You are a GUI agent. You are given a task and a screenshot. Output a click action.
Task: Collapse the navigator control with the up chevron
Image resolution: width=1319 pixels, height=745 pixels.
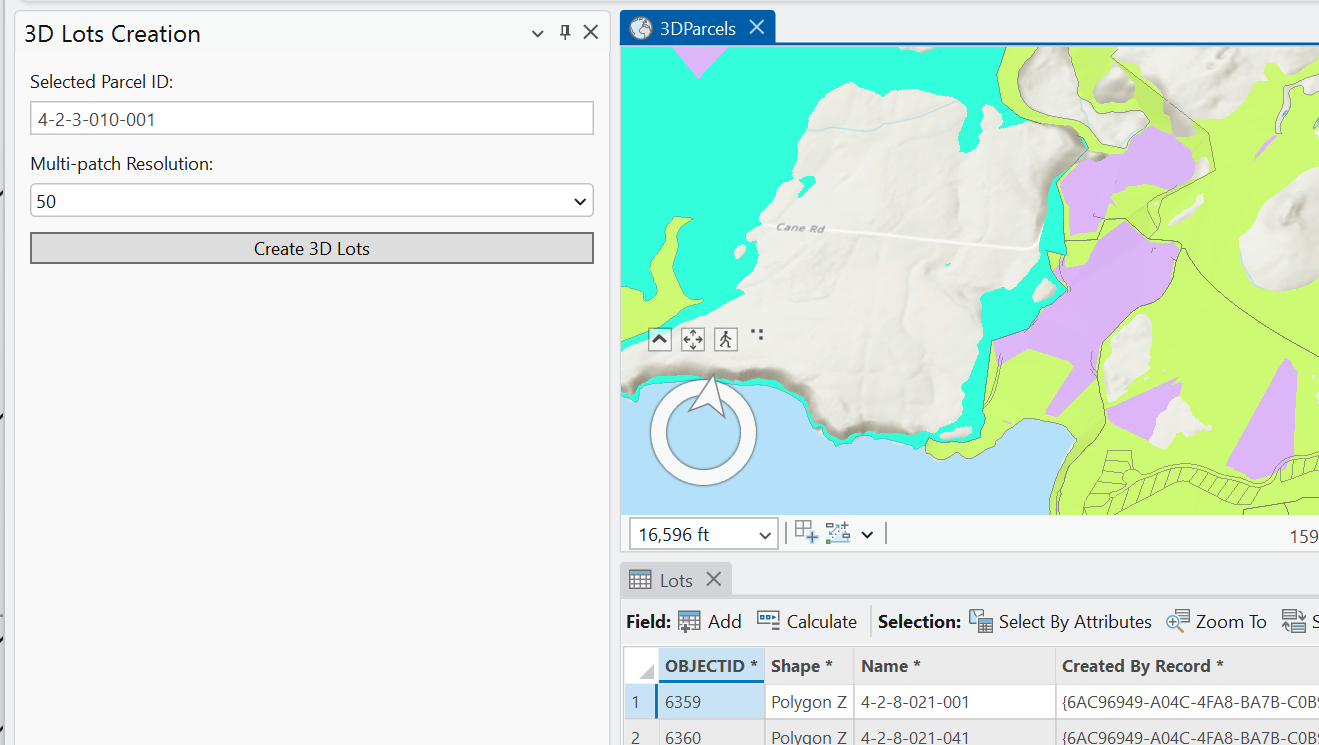coord(659,340)
